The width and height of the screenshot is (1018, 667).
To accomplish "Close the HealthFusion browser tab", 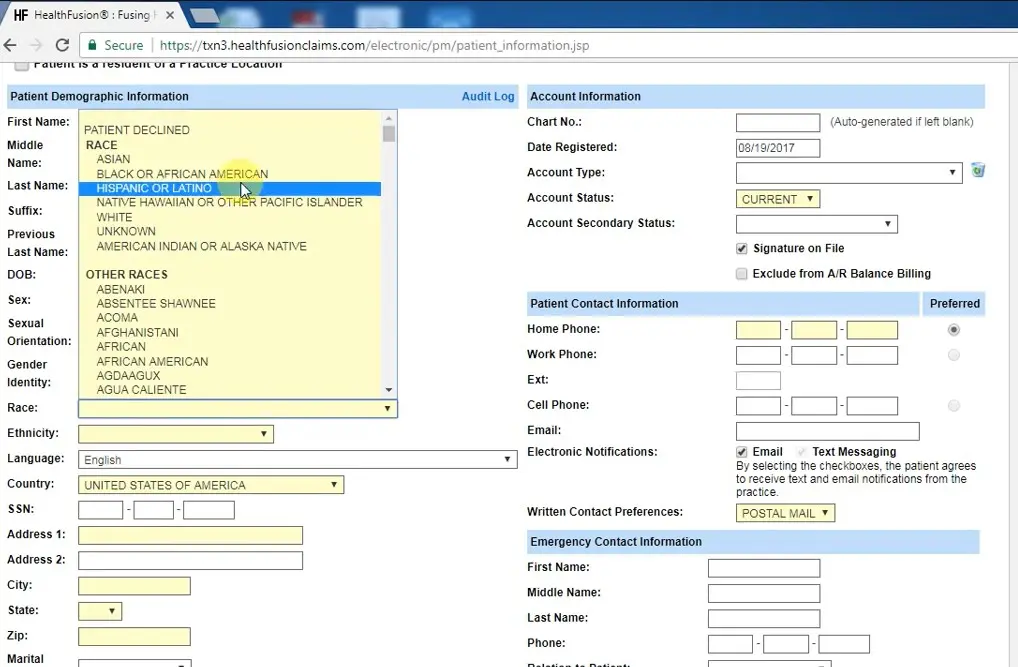I will (x=170, y=16).
